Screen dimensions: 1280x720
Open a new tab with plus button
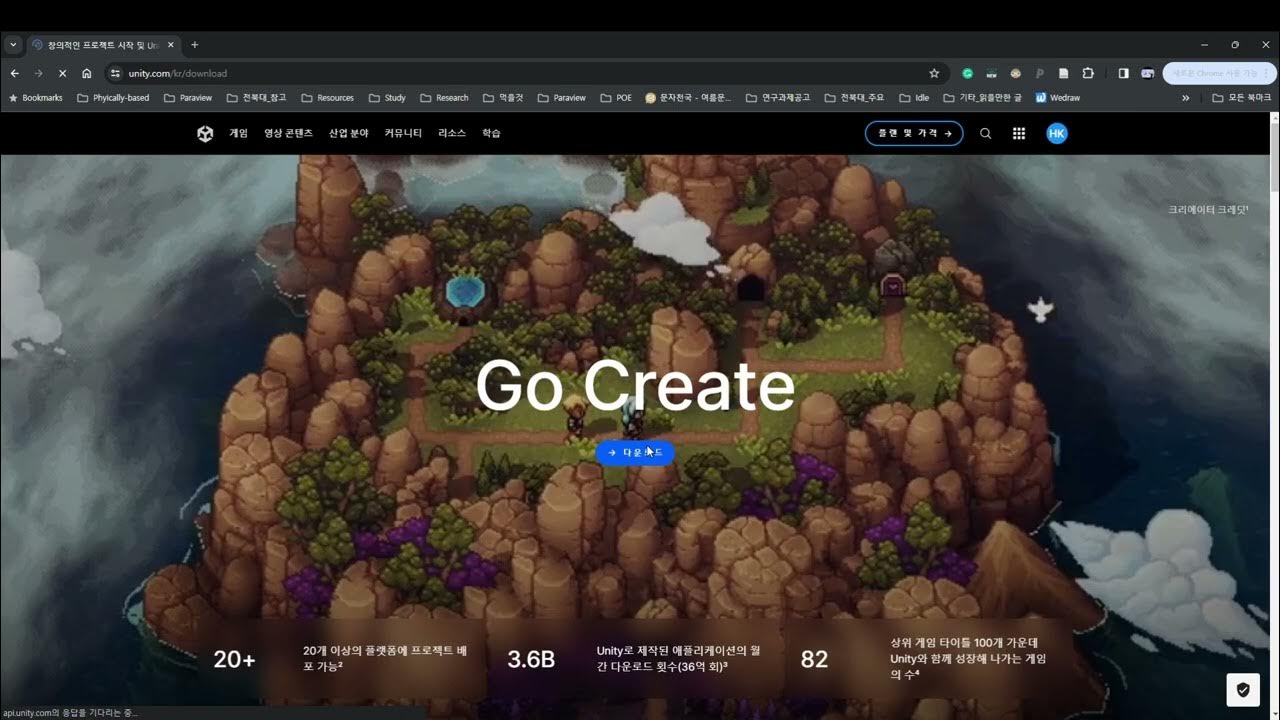pyautogui.click(x=195, y=45)
